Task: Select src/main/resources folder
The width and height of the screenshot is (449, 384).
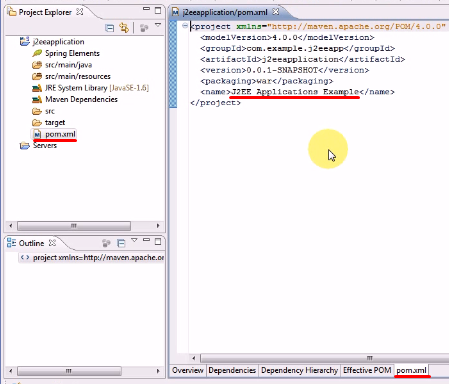Action: [78, 76]
